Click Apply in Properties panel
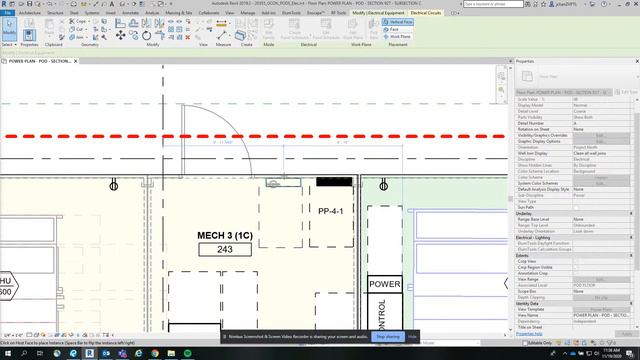The height and width of the screenshot is (360, 640). point(627,334)
